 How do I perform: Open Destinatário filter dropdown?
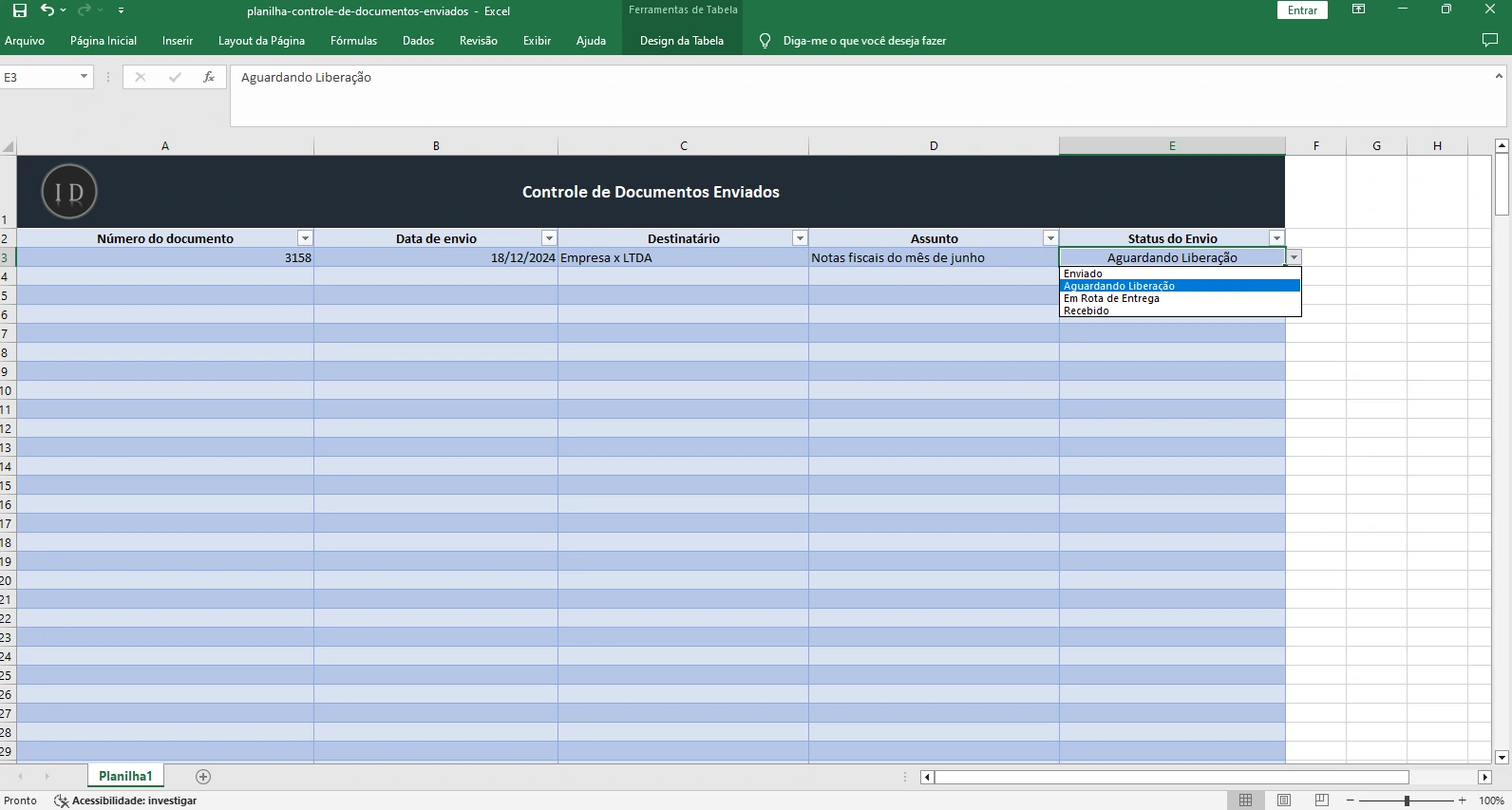point(800,238)
